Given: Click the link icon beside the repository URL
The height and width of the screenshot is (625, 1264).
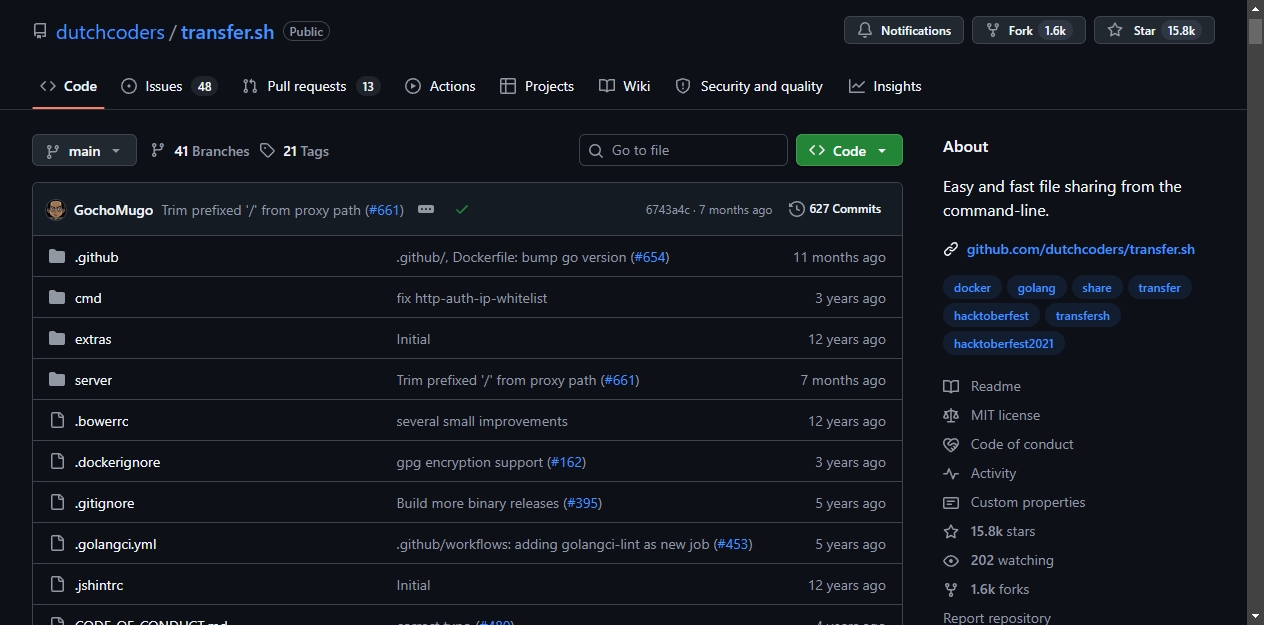Looking at the screenshot, I should click(x=951, y=249).
